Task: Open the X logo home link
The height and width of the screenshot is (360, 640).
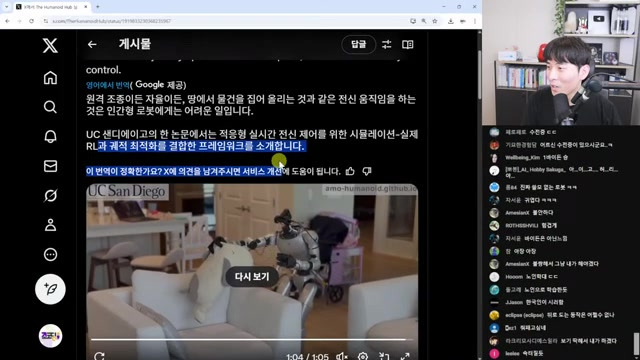Action: [x=50, y=45]
